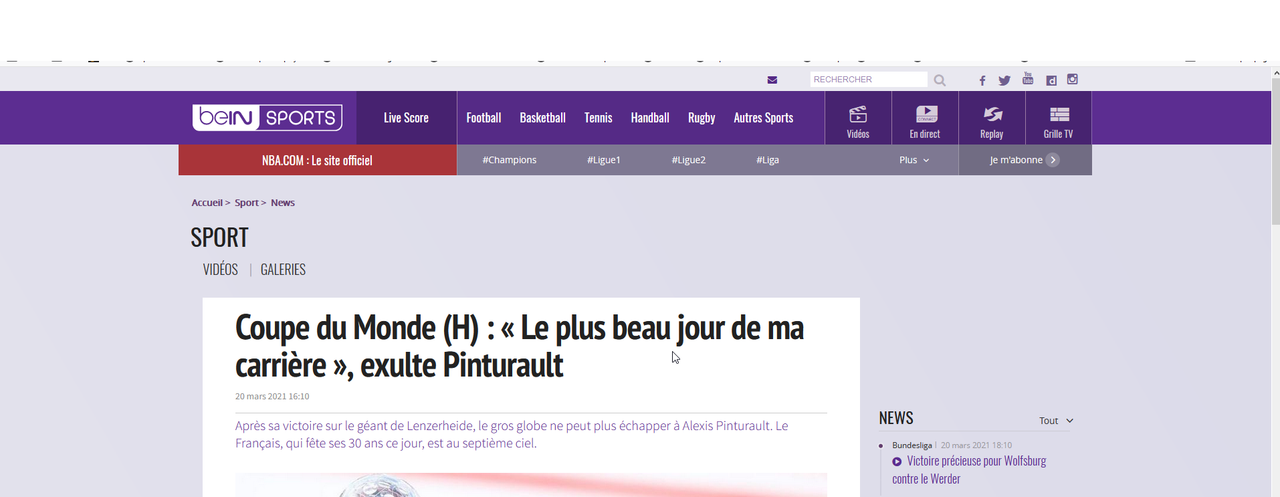
Task: Open the Rugby menu
Action: click(702, 118)
